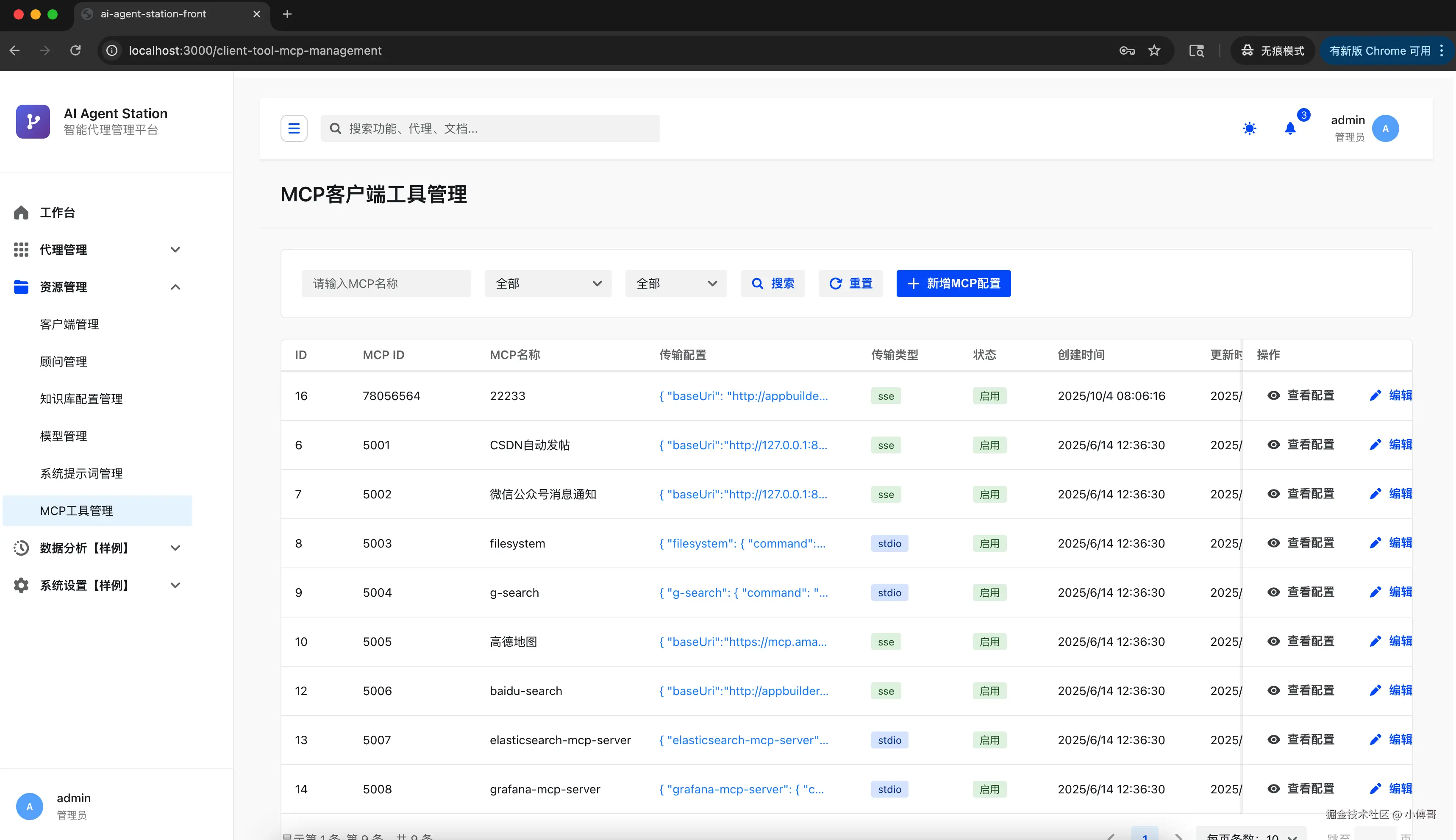
Task: Open the 工作台 home menu item
Action: (x=57, y=212)
